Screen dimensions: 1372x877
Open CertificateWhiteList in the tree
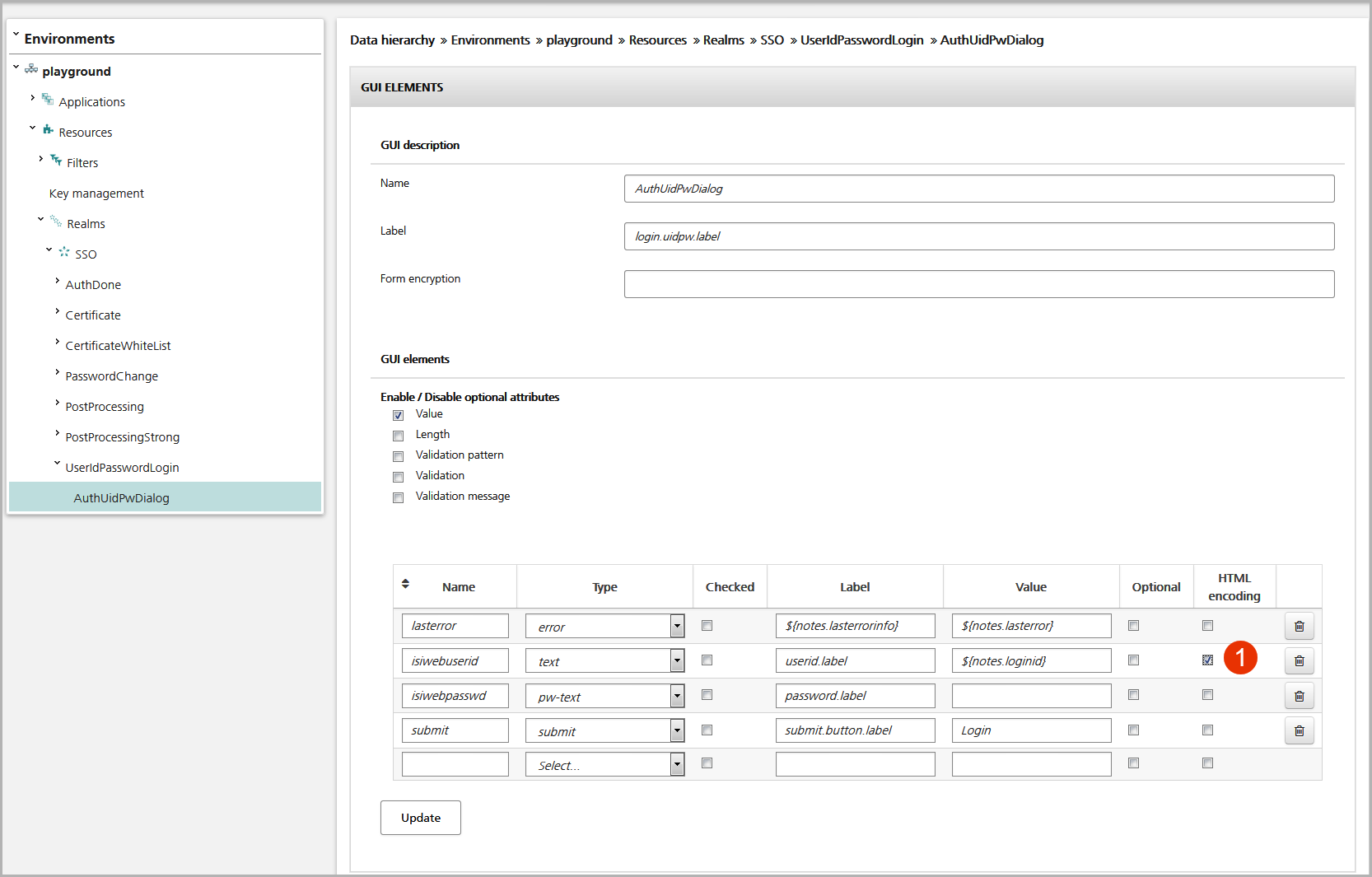tap(118, 346)
